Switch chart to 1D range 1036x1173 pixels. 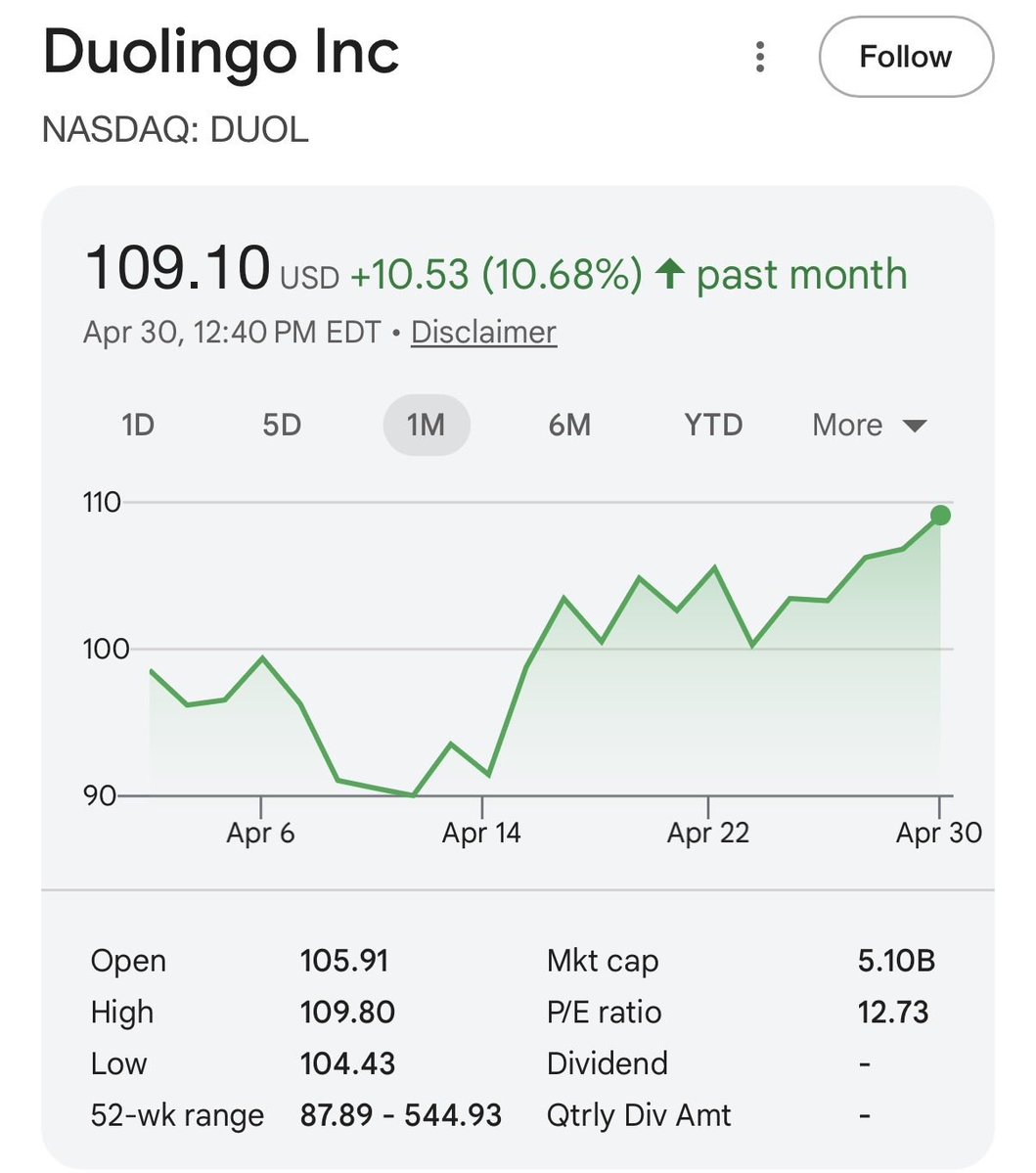(138, 425)
